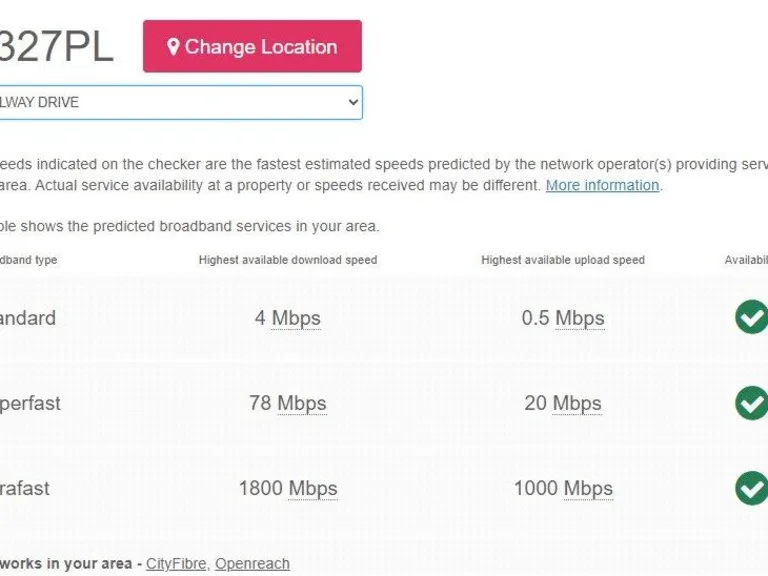
Task: Click the 1000 Mbps upload speed value
Action: [x=562, y=489]
